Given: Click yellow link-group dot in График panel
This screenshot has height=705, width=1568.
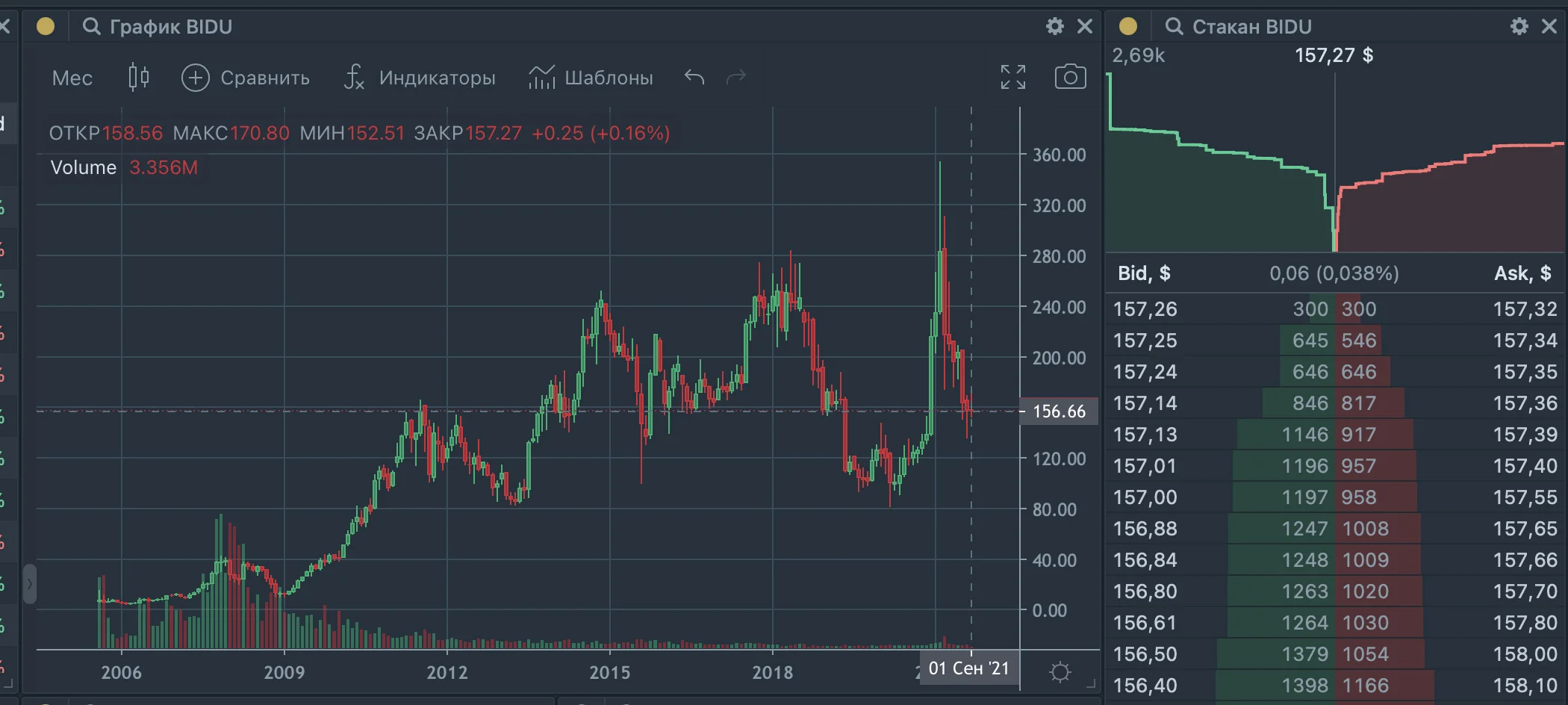Looking at the screenshot, I should (46, 27).
